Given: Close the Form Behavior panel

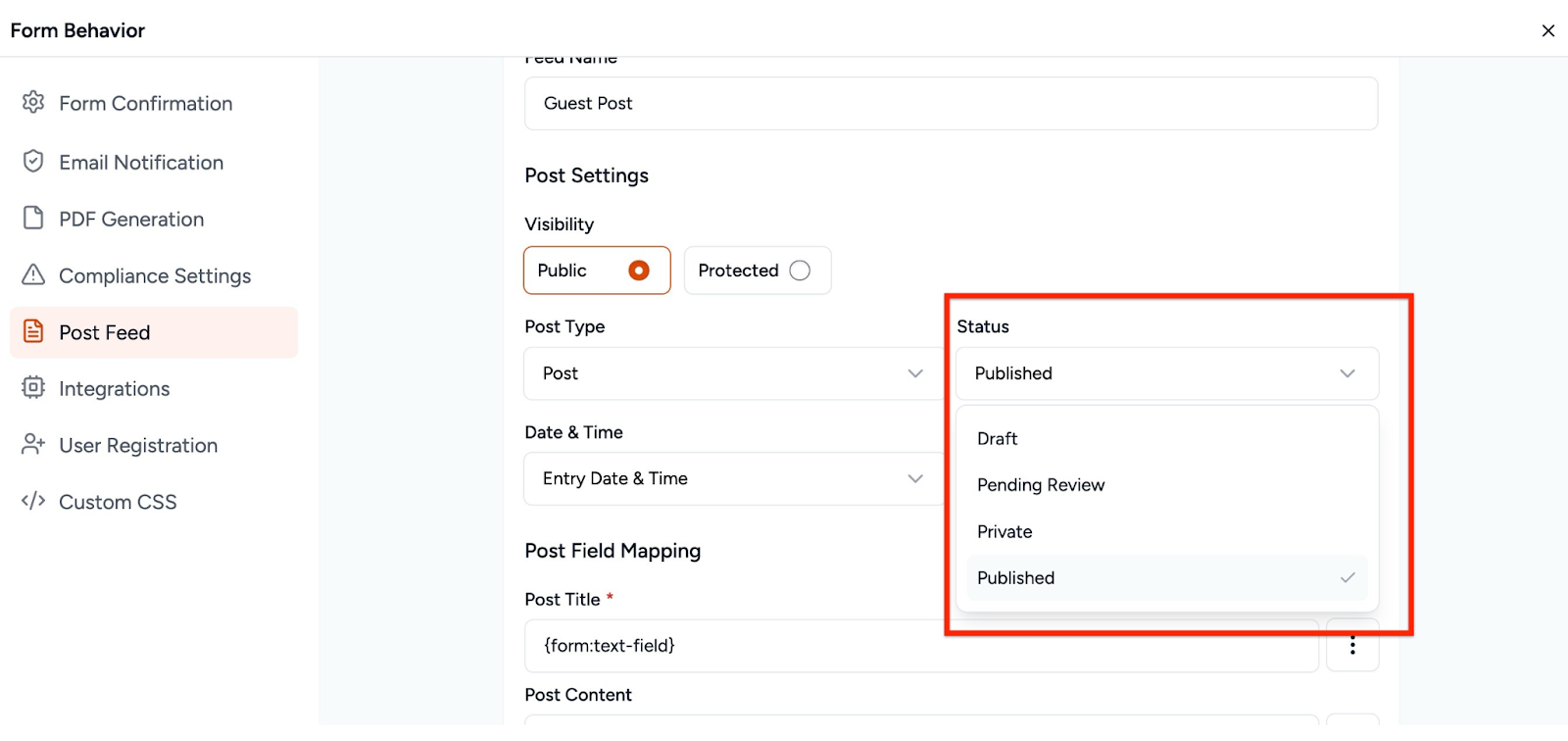Looking at the screenshot, I should coord(1548,30).
